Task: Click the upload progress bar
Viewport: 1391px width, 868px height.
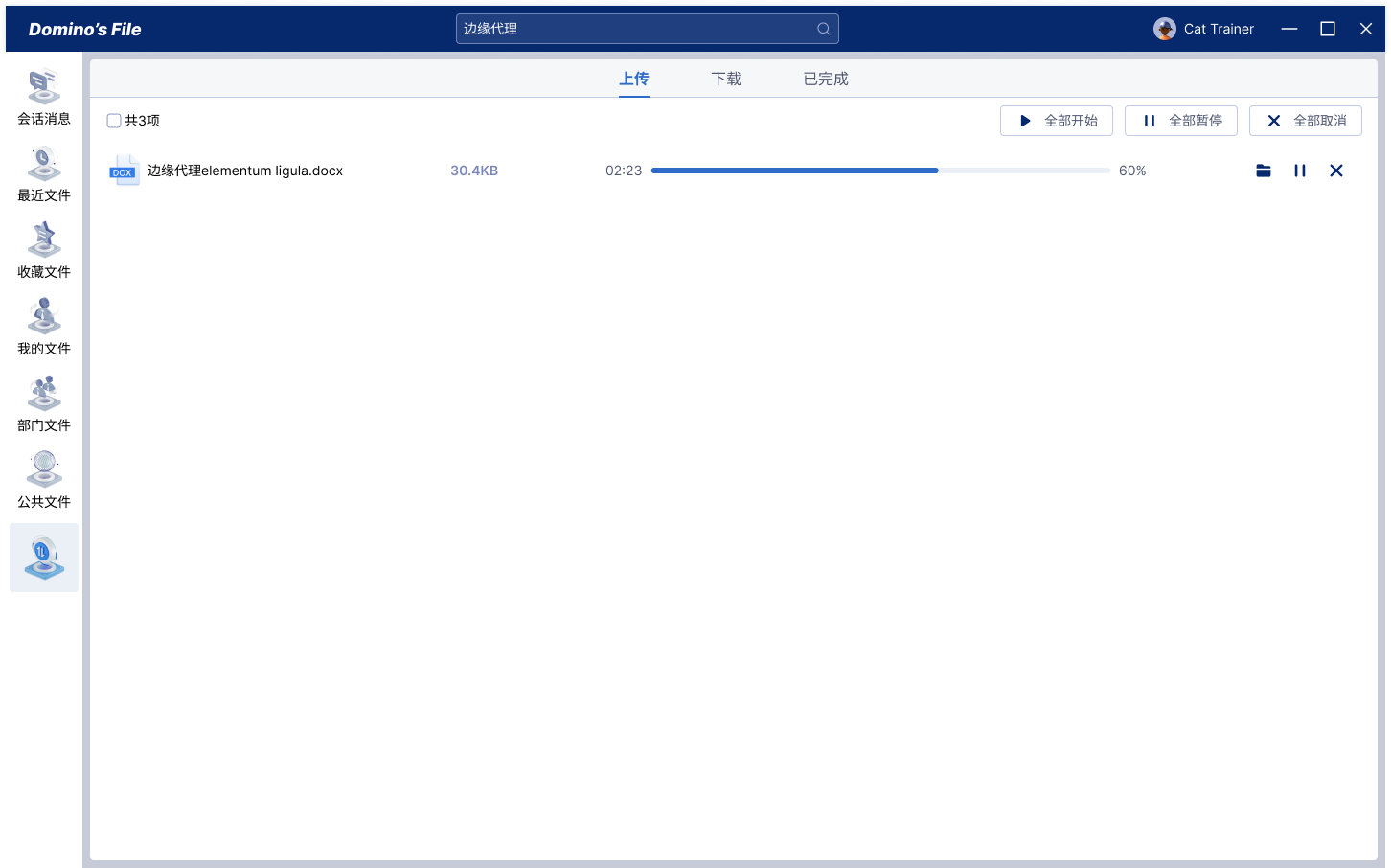Action: 880,171
